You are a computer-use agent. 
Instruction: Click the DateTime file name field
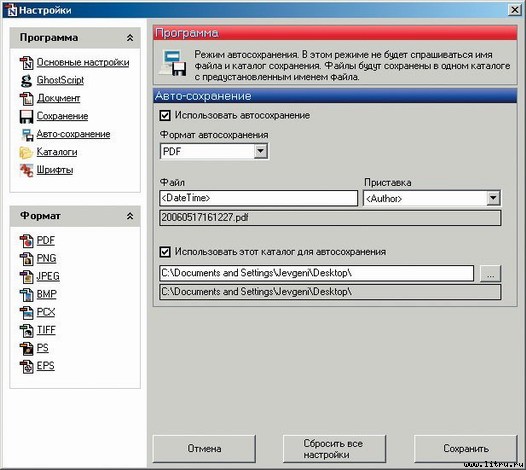[x=258, y=198]
